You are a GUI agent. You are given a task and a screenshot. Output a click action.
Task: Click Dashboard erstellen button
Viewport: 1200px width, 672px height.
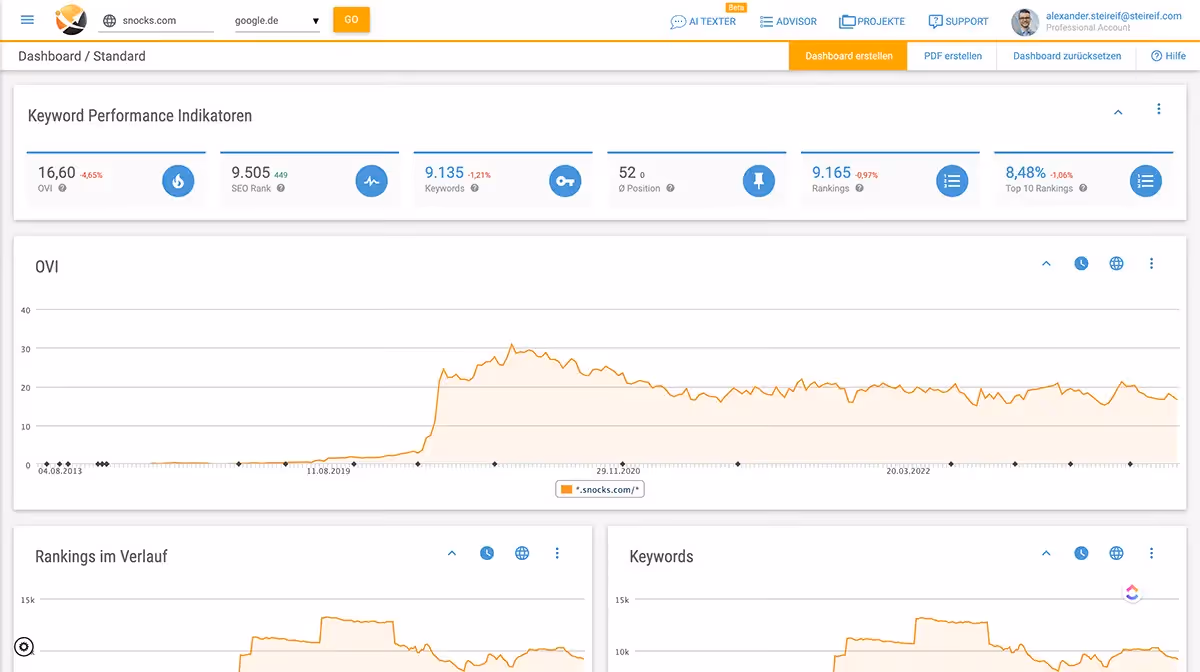[x=849, y=56]
